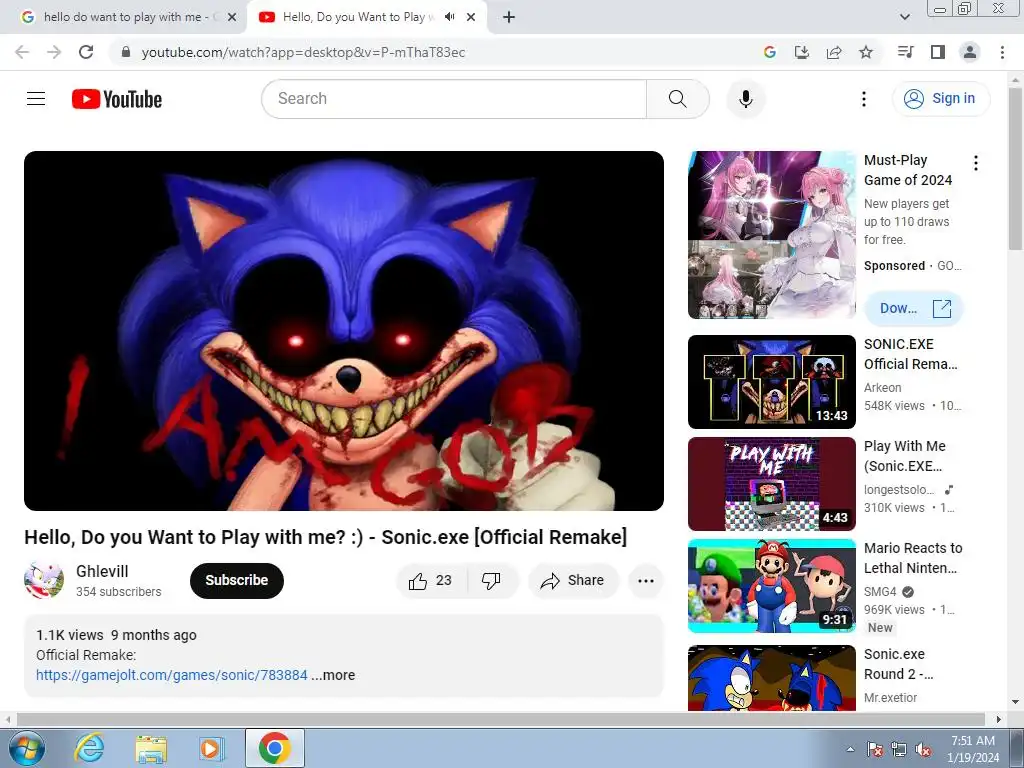The width and height of the screenshot is (1024, 768).
Task: Click the volume icon in the system tray
Action: (923, 750)
